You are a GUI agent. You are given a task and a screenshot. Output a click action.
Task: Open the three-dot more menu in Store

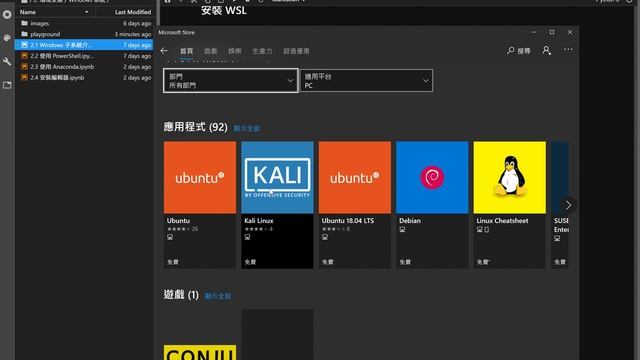tap(568, 49)
